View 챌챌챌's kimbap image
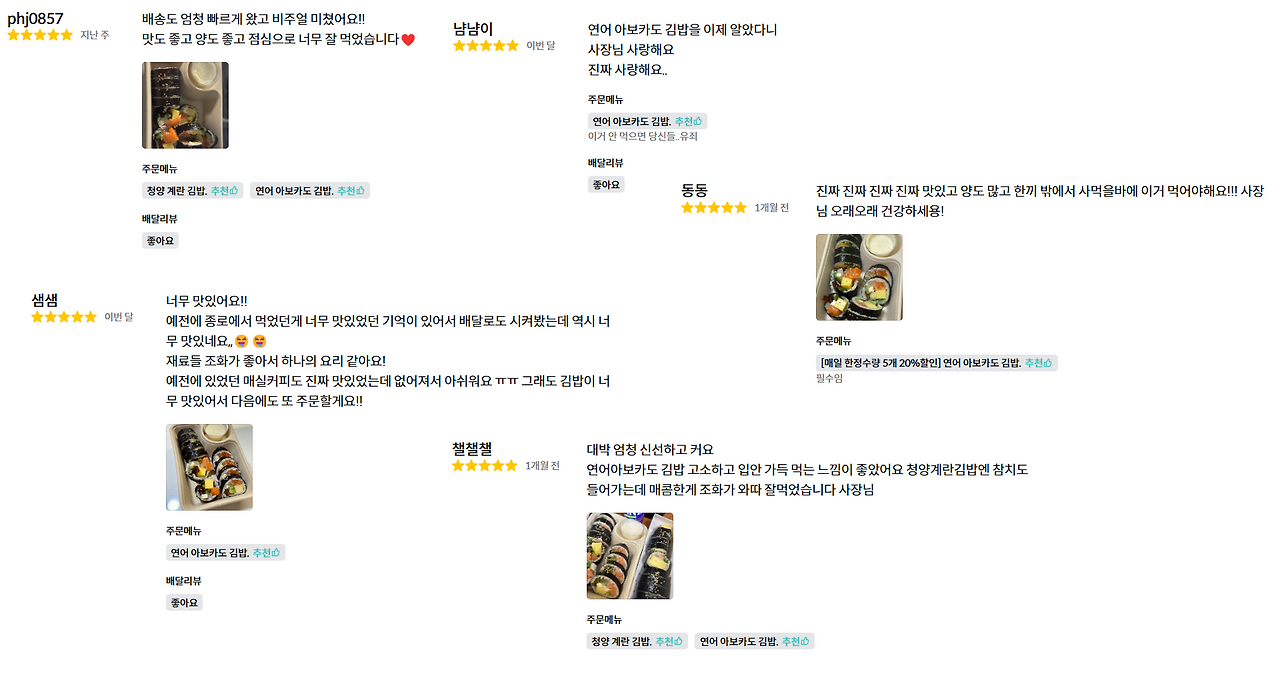Image resolution: width=1280 pixels, height=680 pixels. click(629, 556)
